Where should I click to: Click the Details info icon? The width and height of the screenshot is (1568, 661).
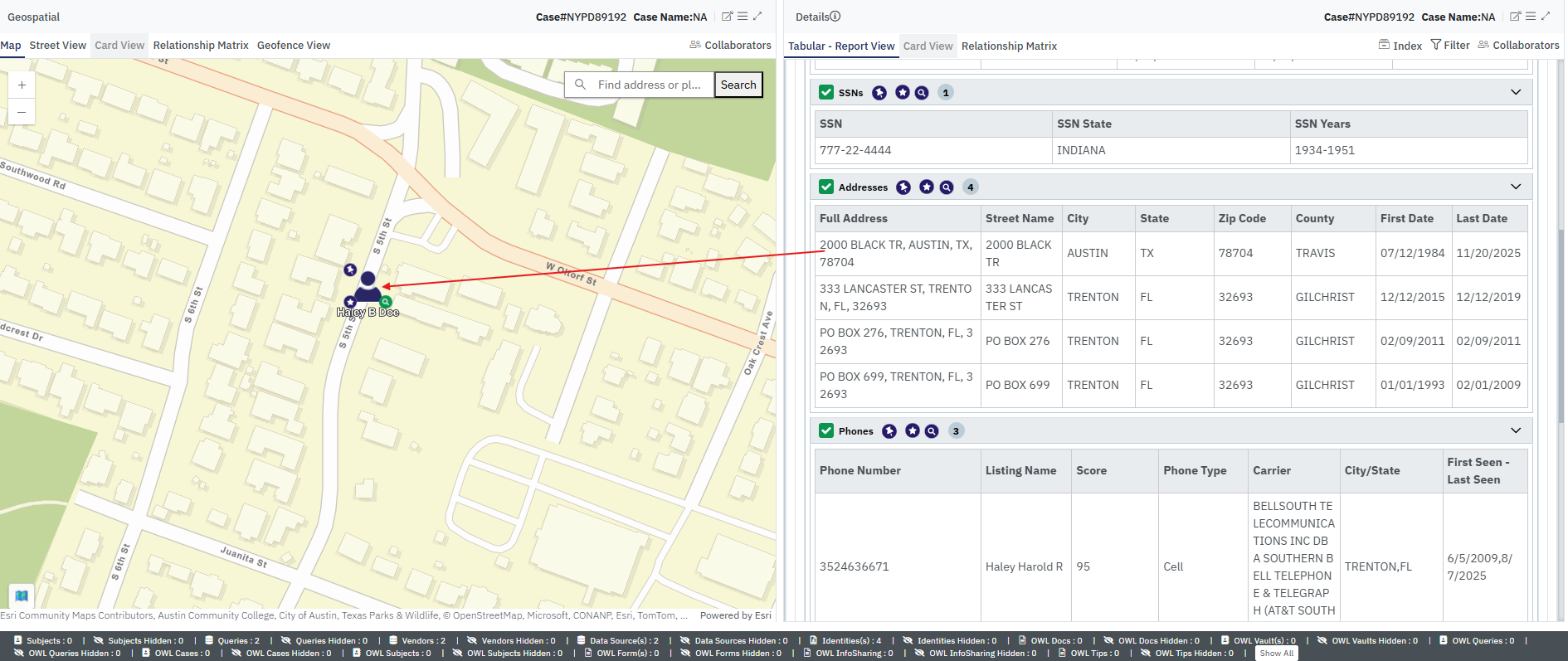coord(835,17)
